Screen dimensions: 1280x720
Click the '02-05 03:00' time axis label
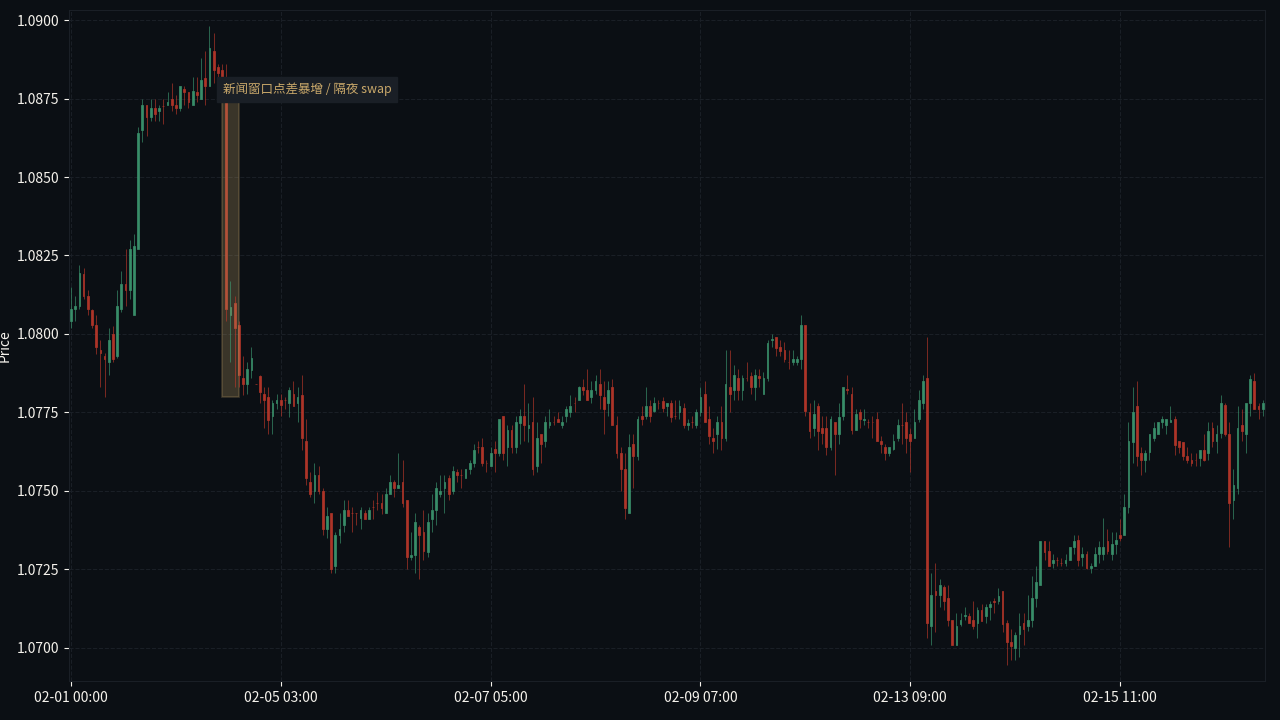pyautogui.click(x=281, y=697)
